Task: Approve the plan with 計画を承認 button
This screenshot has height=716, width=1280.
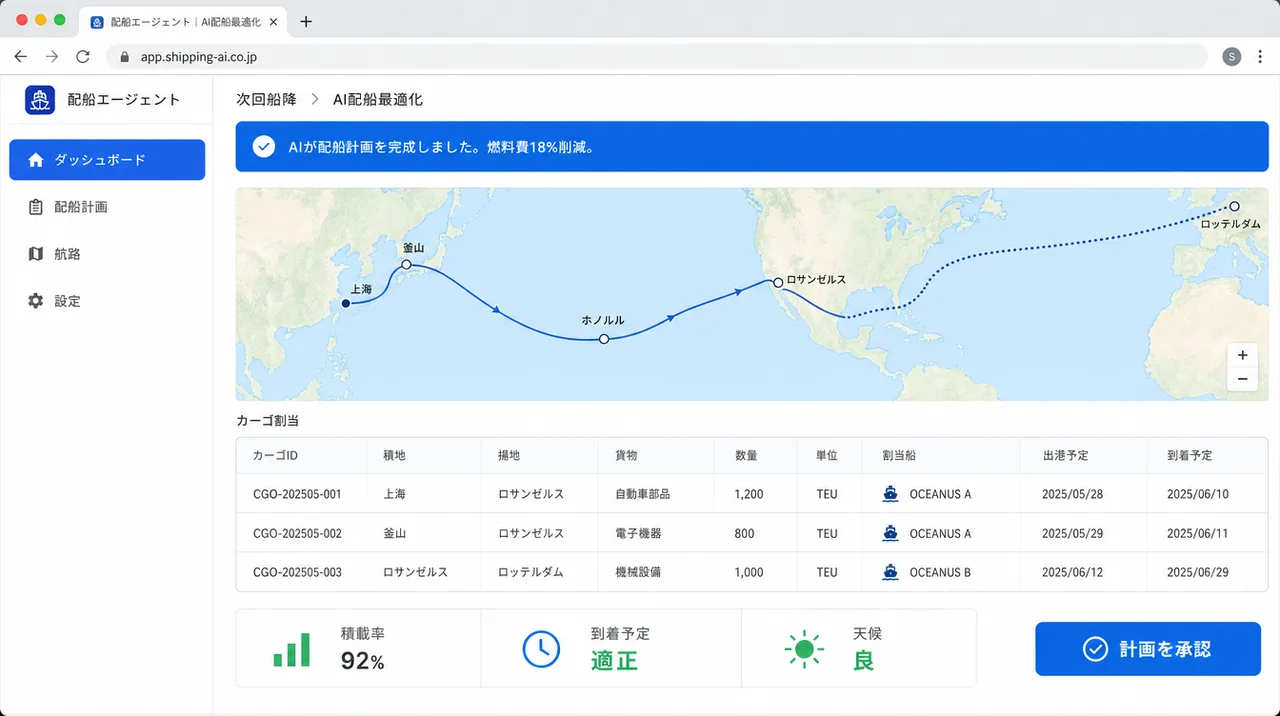Action: (1147, 649)
